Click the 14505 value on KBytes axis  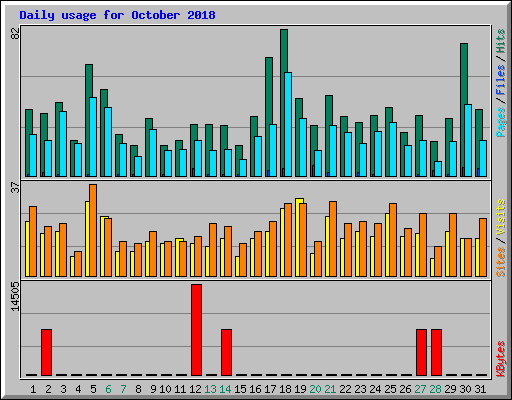click(x=15, y=296)
